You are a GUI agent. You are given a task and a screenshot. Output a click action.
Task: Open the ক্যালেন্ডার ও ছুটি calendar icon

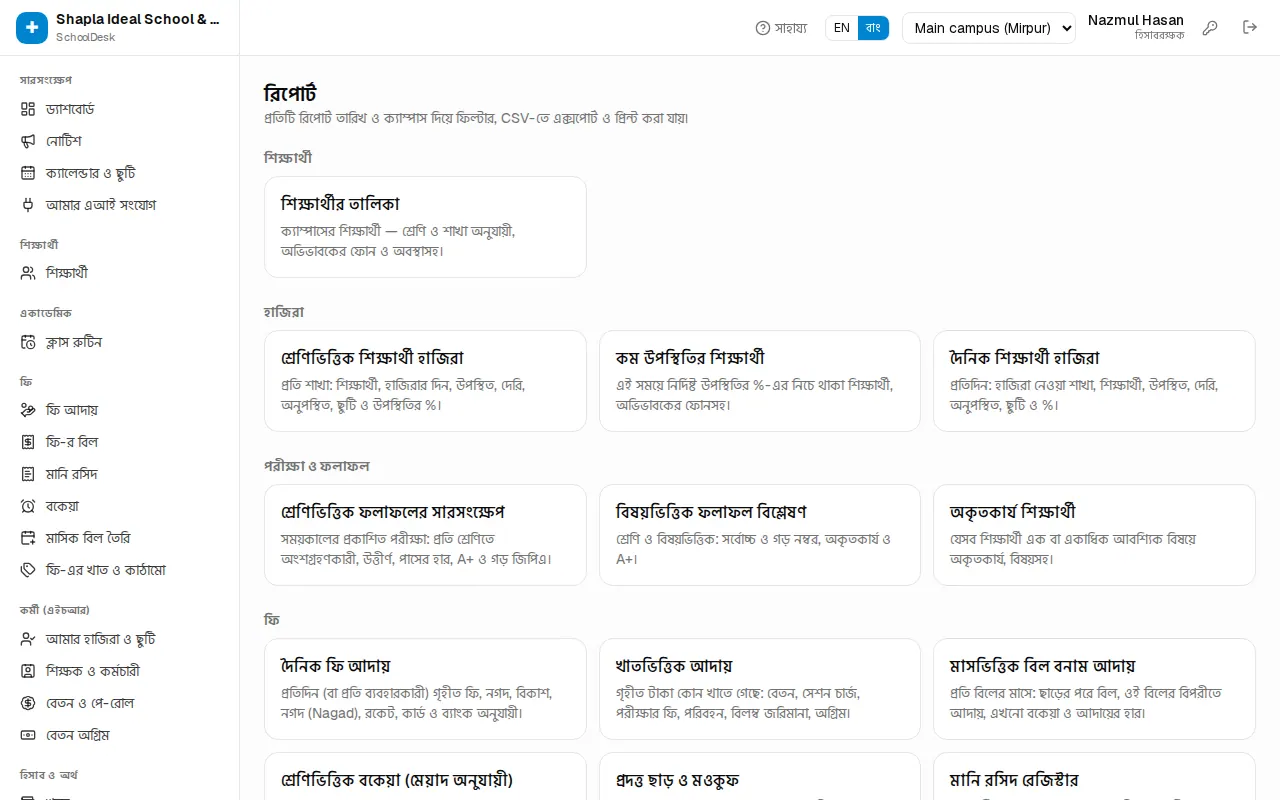(x=28, y=173)
